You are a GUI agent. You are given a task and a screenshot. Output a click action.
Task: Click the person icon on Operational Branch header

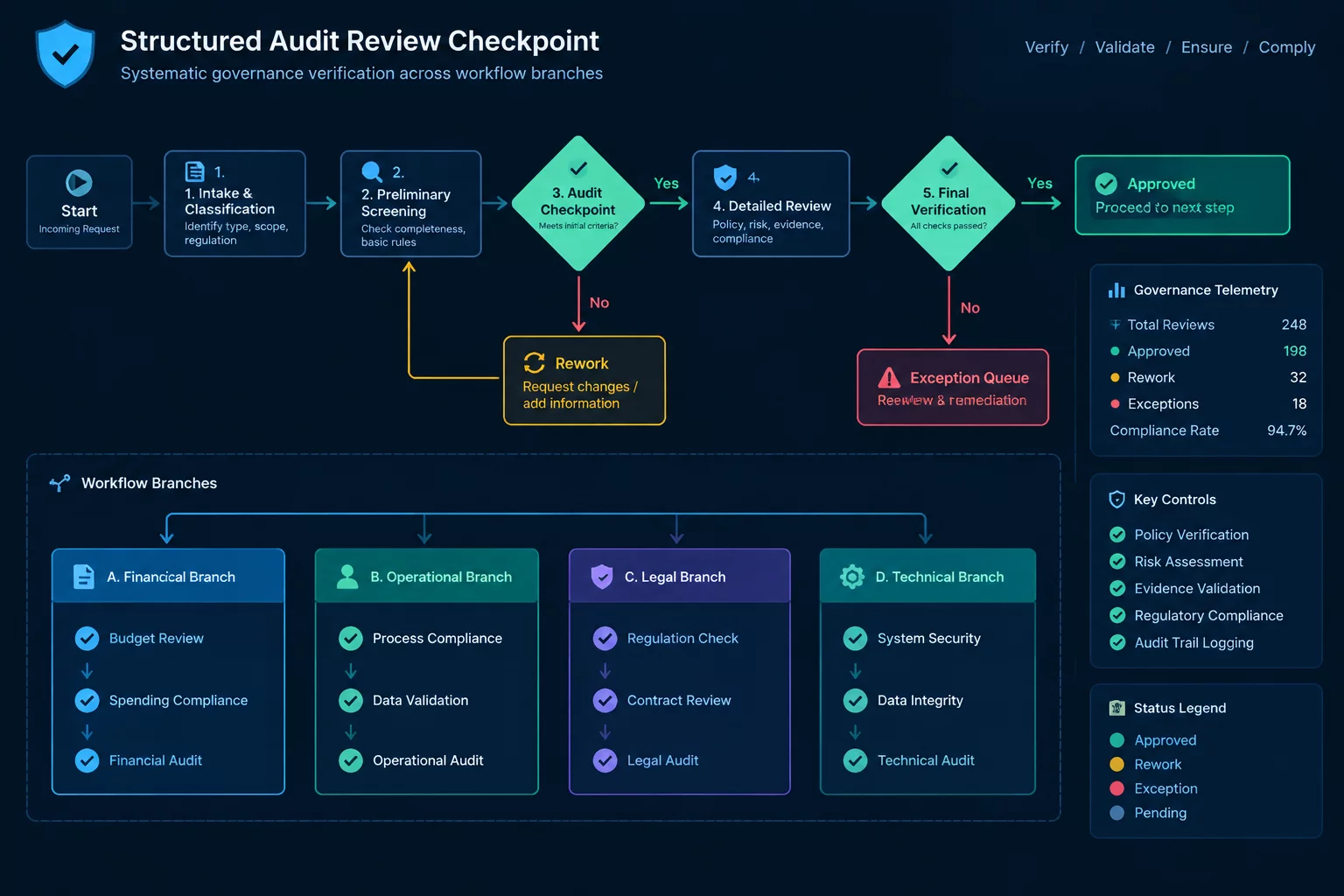click(x=347, y=577)
